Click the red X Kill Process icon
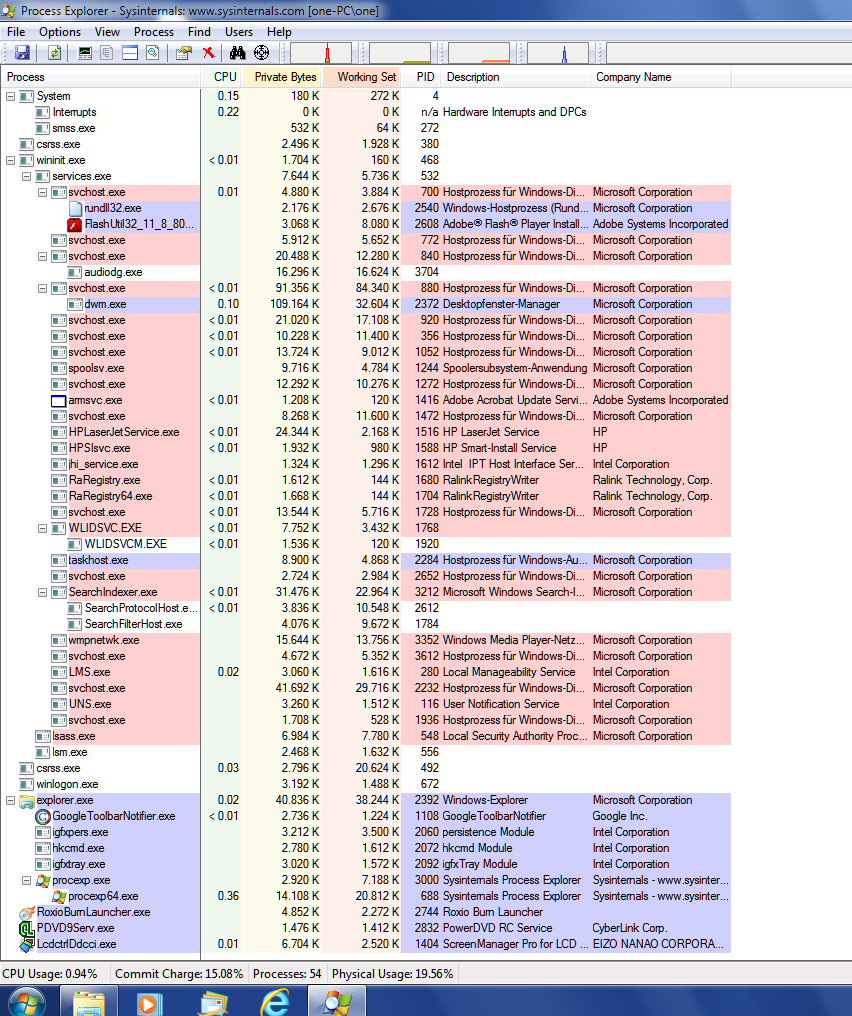Viewport: 852px width, 1016px height. point(209,53)
